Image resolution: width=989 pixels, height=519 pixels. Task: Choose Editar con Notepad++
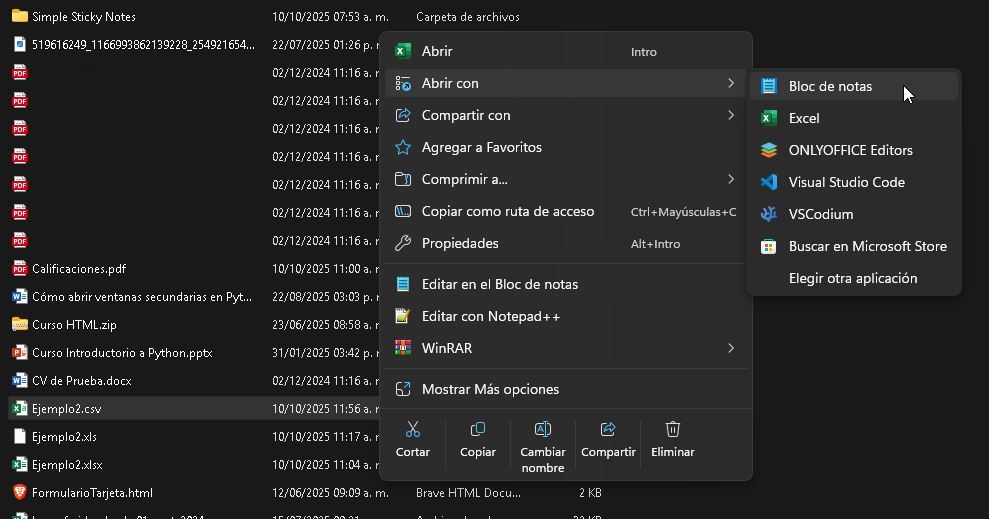click(x=565, y=316)
